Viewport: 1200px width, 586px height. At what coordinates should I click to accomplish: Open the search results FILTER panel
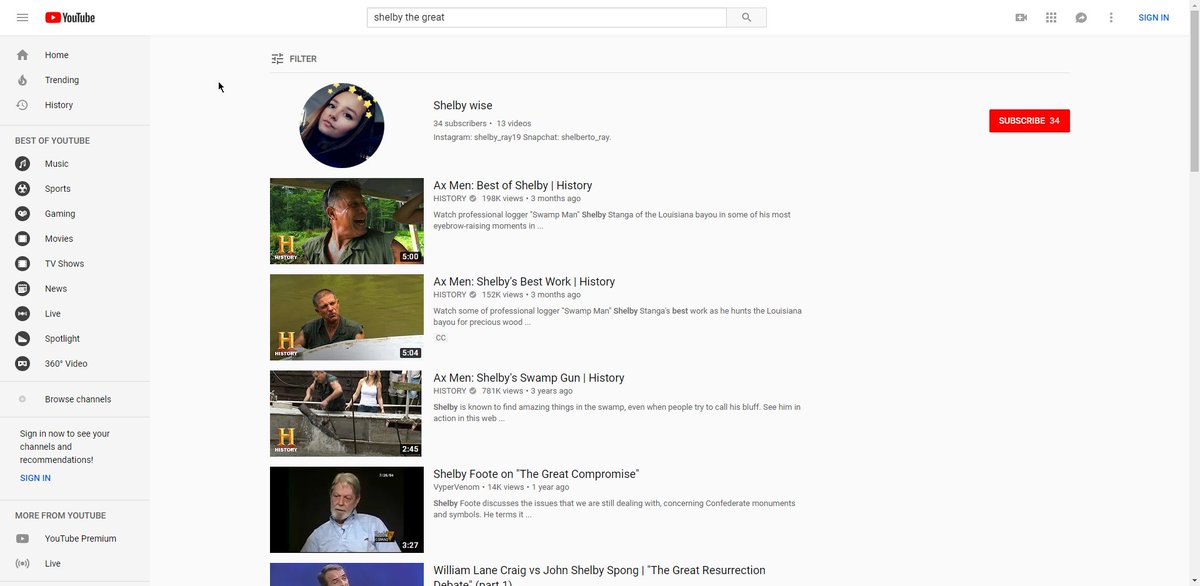(294, 59)
